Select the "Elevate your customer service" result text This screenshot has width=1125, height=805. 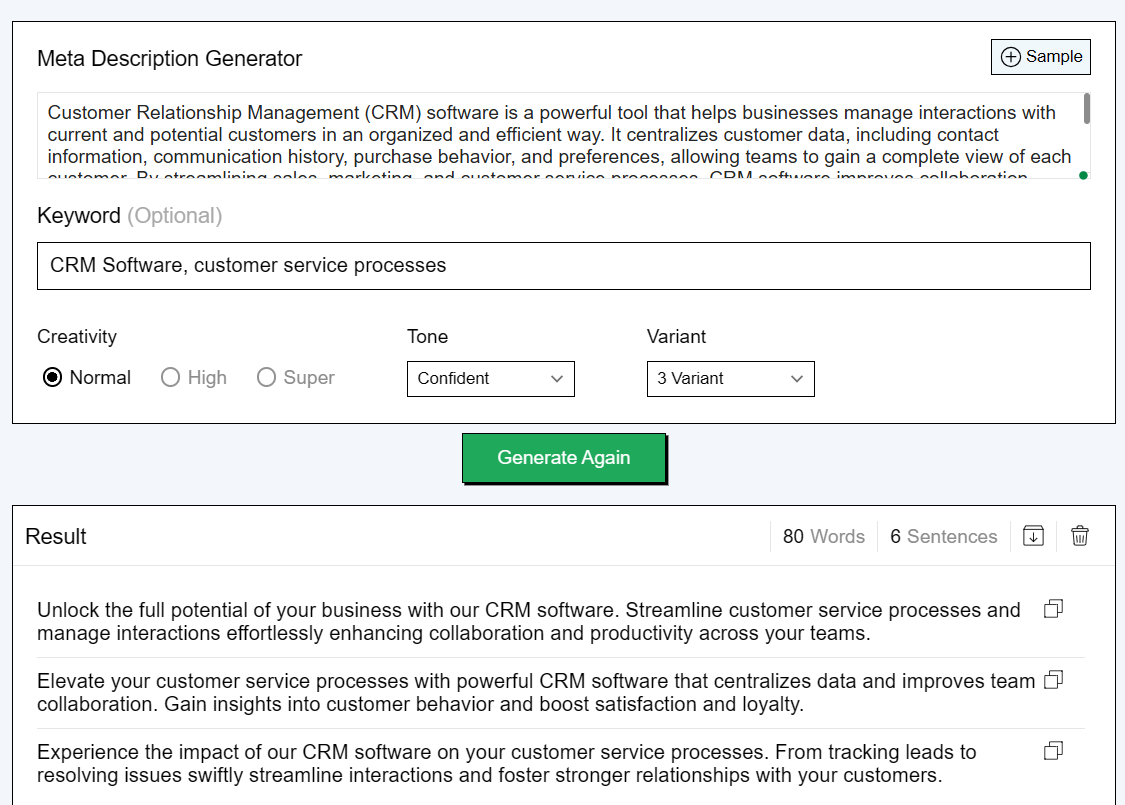click(535, 693)
